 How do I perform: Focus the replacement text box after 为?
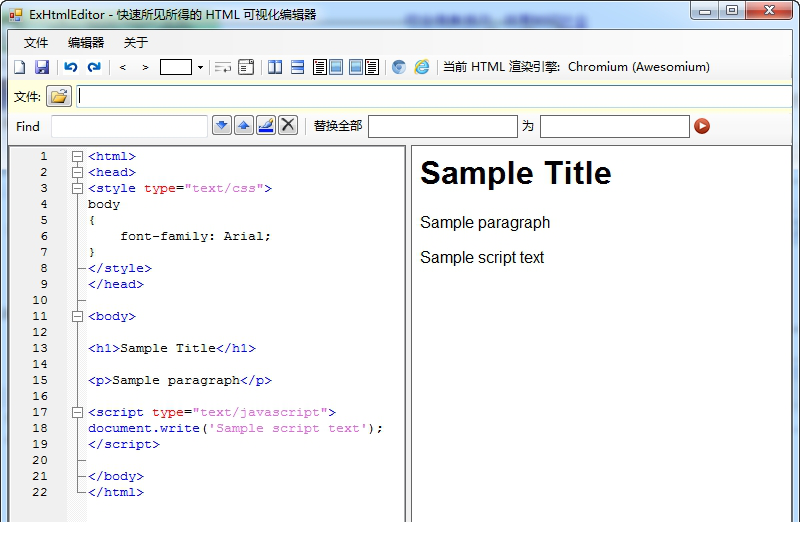(x=615, y=127)
